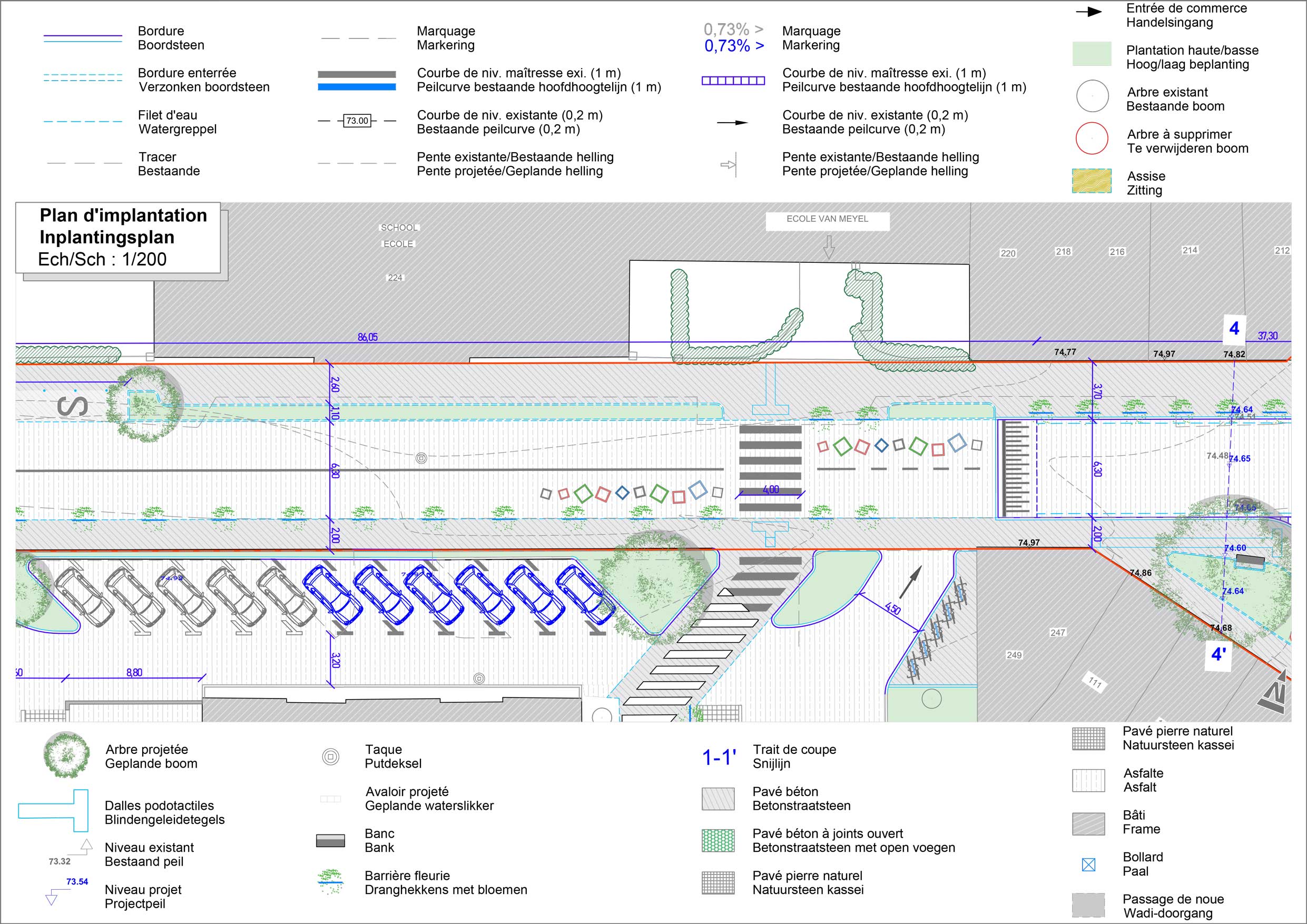Viewport: 1307px width, 924px height.
Task: Click the section marker 4' label
Action: click(x=1218, y=654)
